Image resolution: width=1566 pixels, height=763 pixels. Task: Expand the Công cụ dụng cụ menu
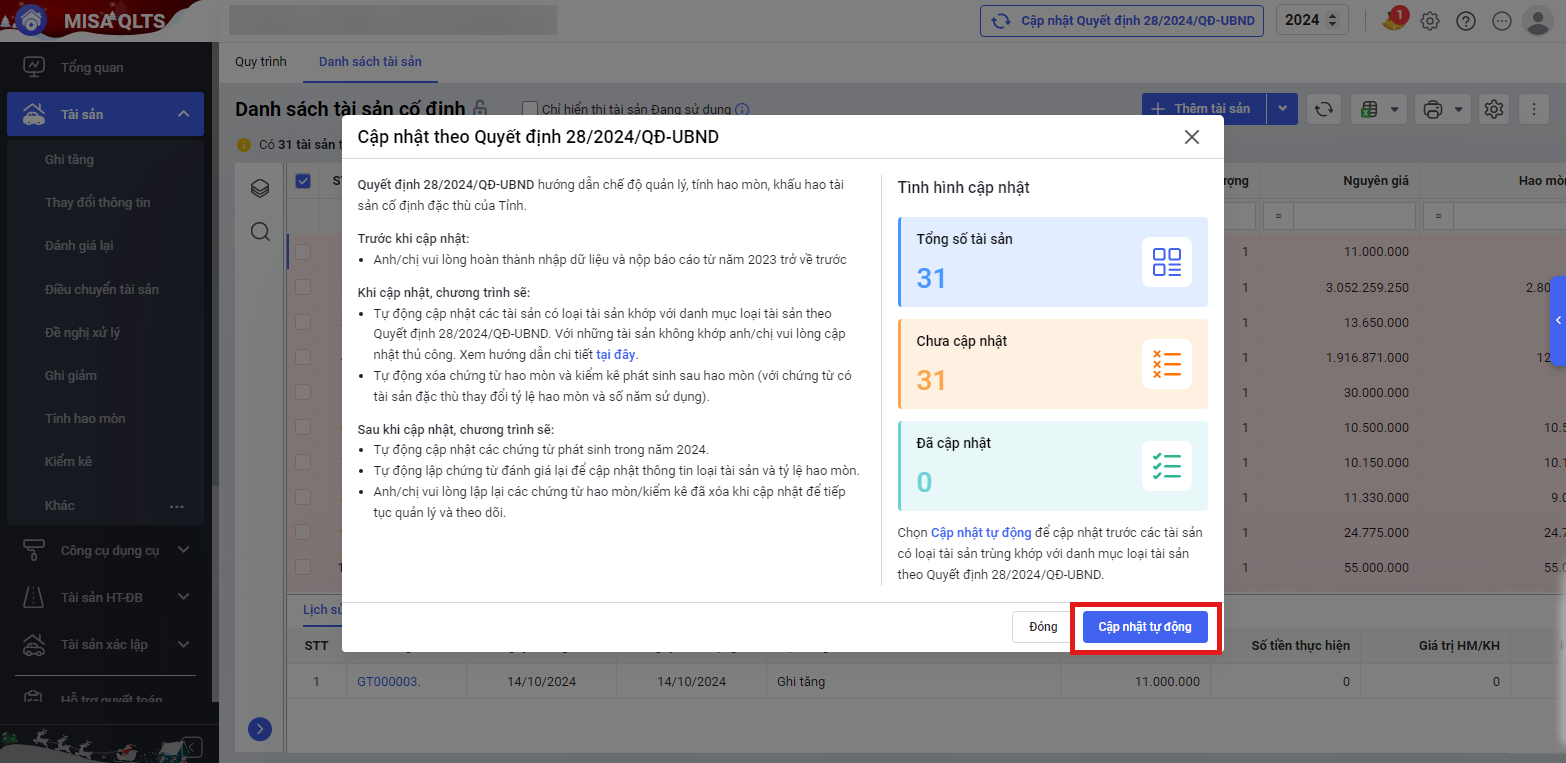[110, 550]
